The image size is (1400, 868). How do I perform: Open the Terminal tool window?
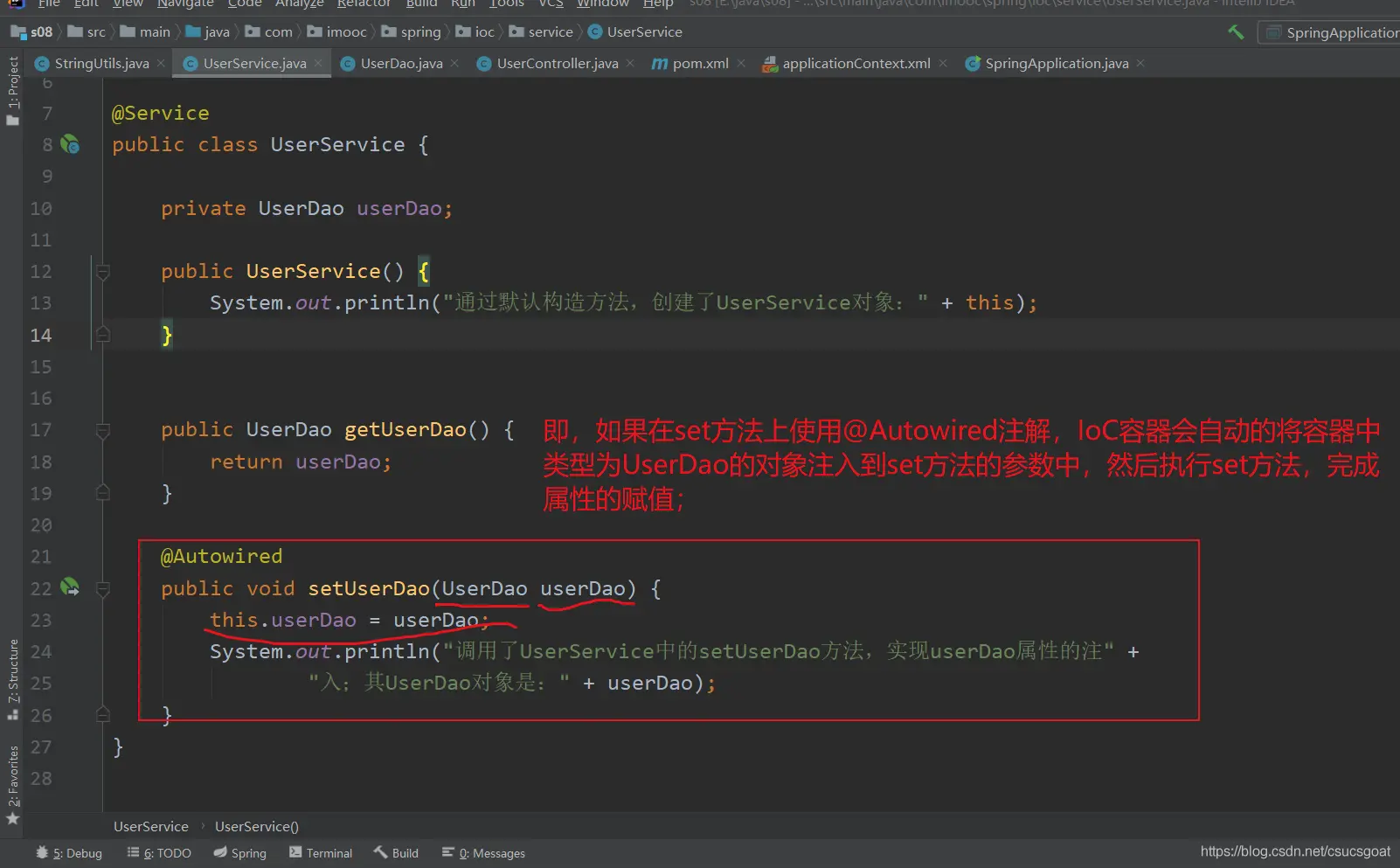click(321, 853)
